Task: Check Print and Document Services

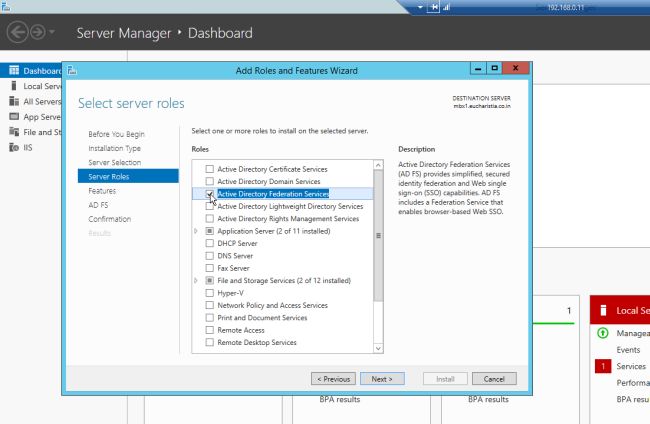Action: (210, 317)
